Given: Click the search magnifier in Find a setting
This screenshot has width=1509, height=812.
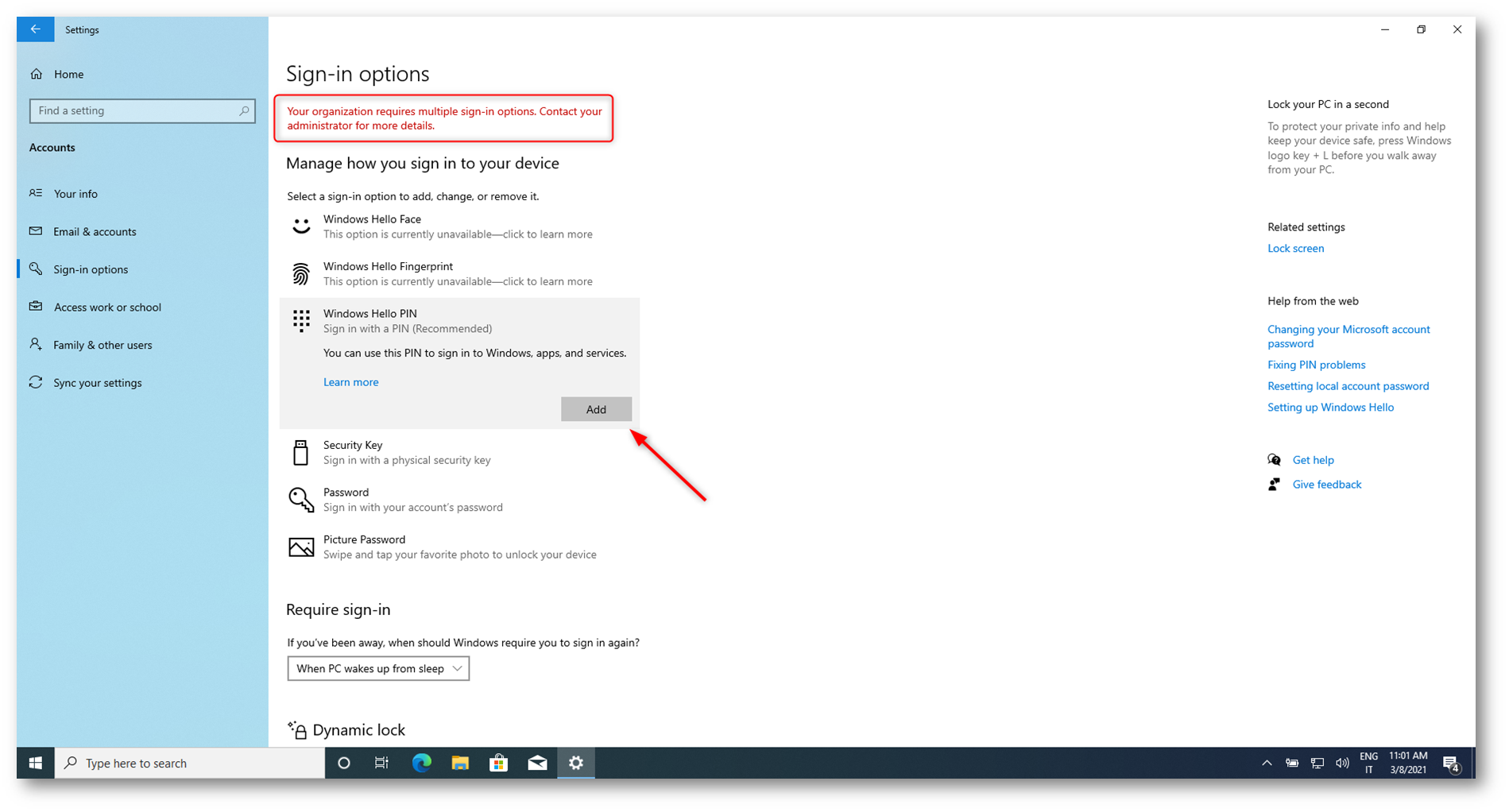Looking at the screenshot, I should [244, 110].
